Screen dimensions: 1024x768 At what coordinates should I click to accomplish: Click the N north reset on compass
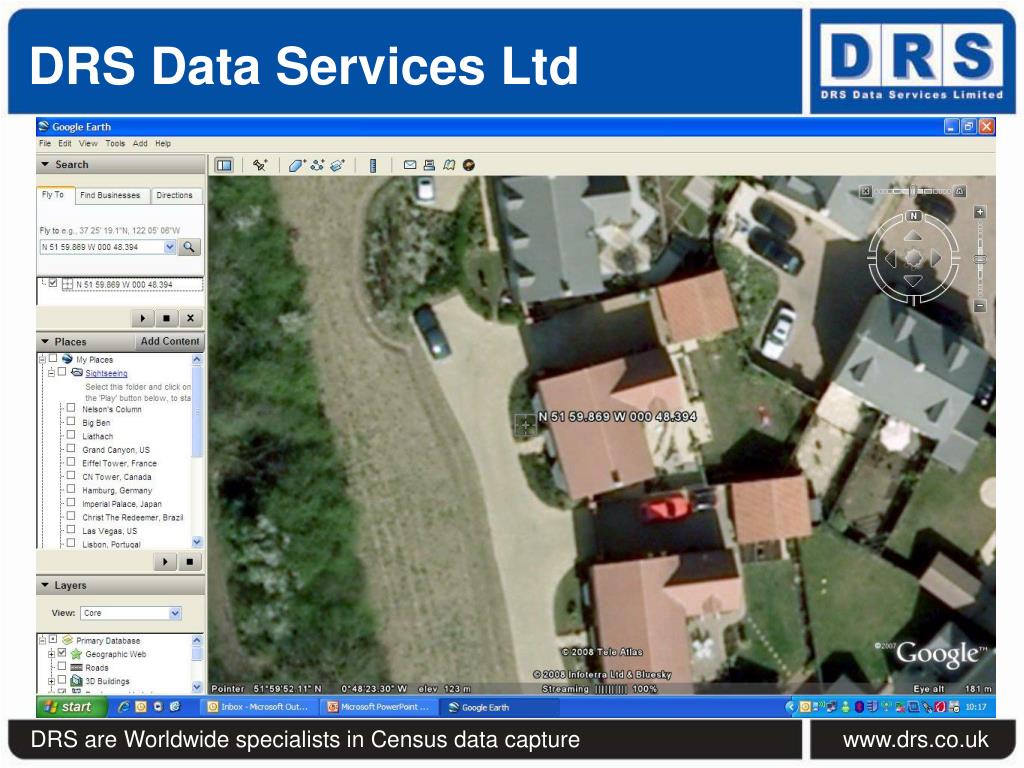click(x=914, y=216)
